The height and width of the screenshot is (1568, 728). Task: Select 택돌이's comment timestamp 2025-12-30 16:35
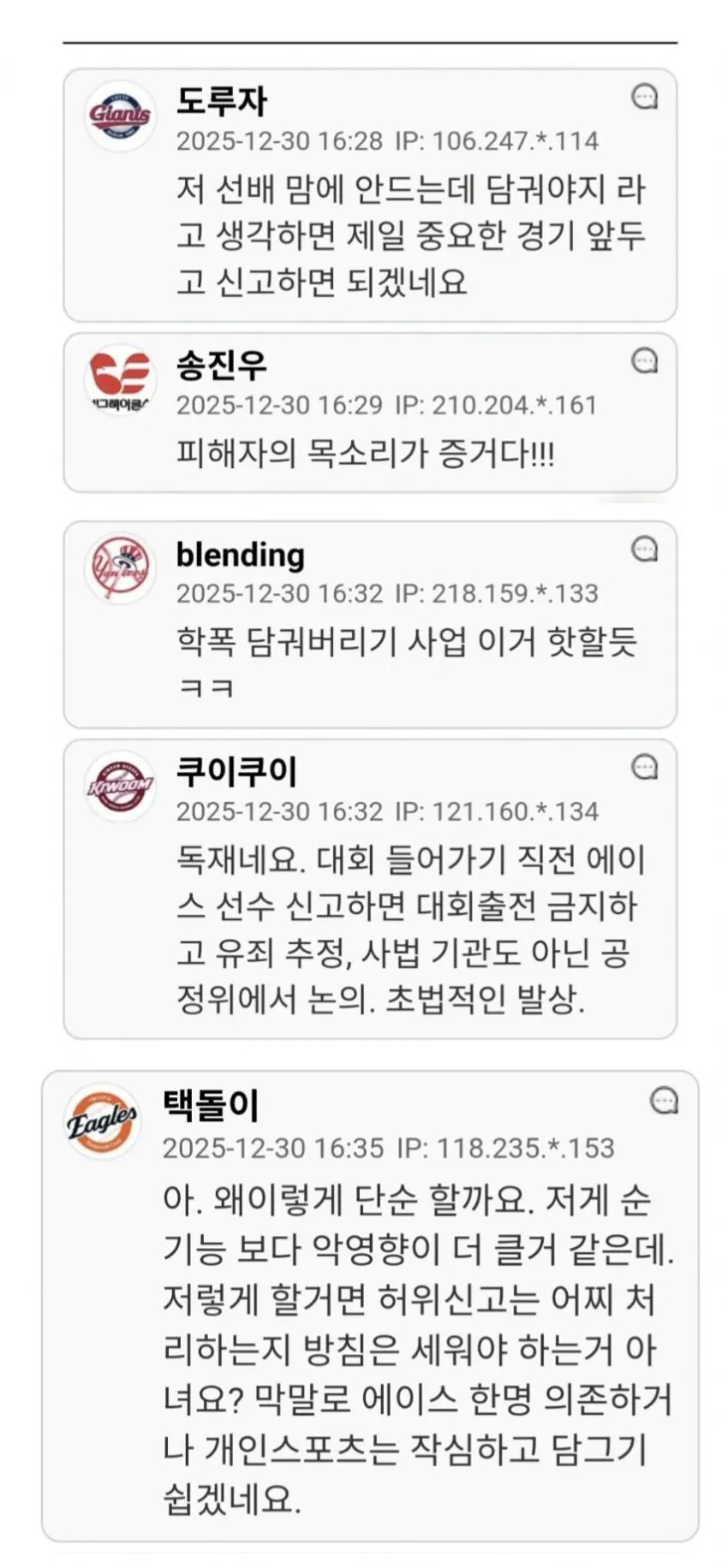tap(273, 1148)
